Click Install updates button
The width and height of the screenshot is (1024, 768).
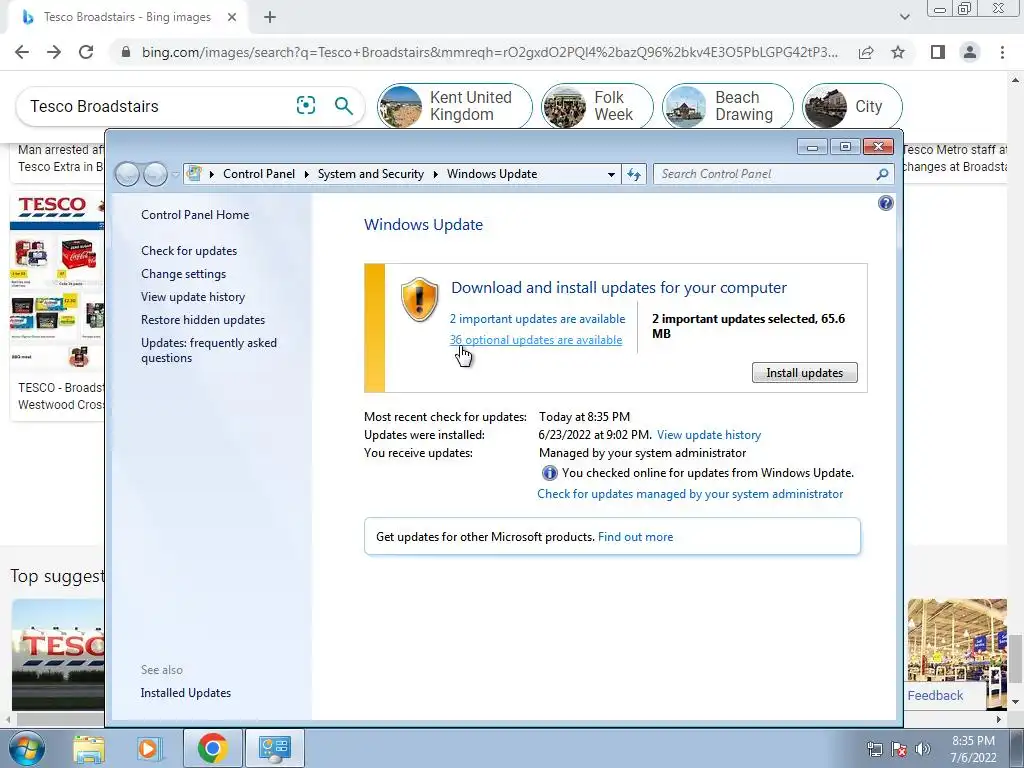(805, 373)
